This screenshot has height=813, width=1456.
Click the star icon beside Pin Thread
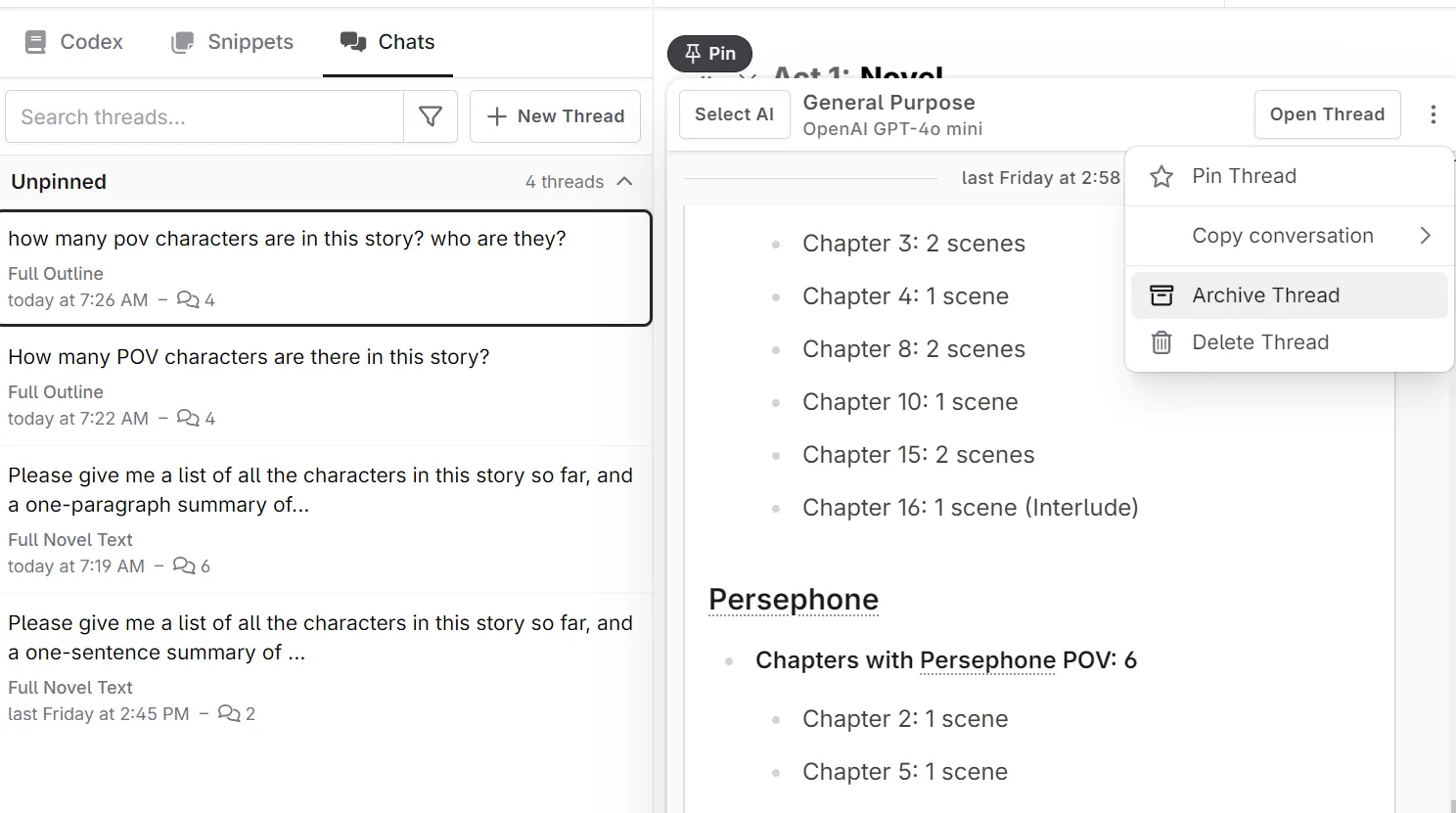point(1161,177)
